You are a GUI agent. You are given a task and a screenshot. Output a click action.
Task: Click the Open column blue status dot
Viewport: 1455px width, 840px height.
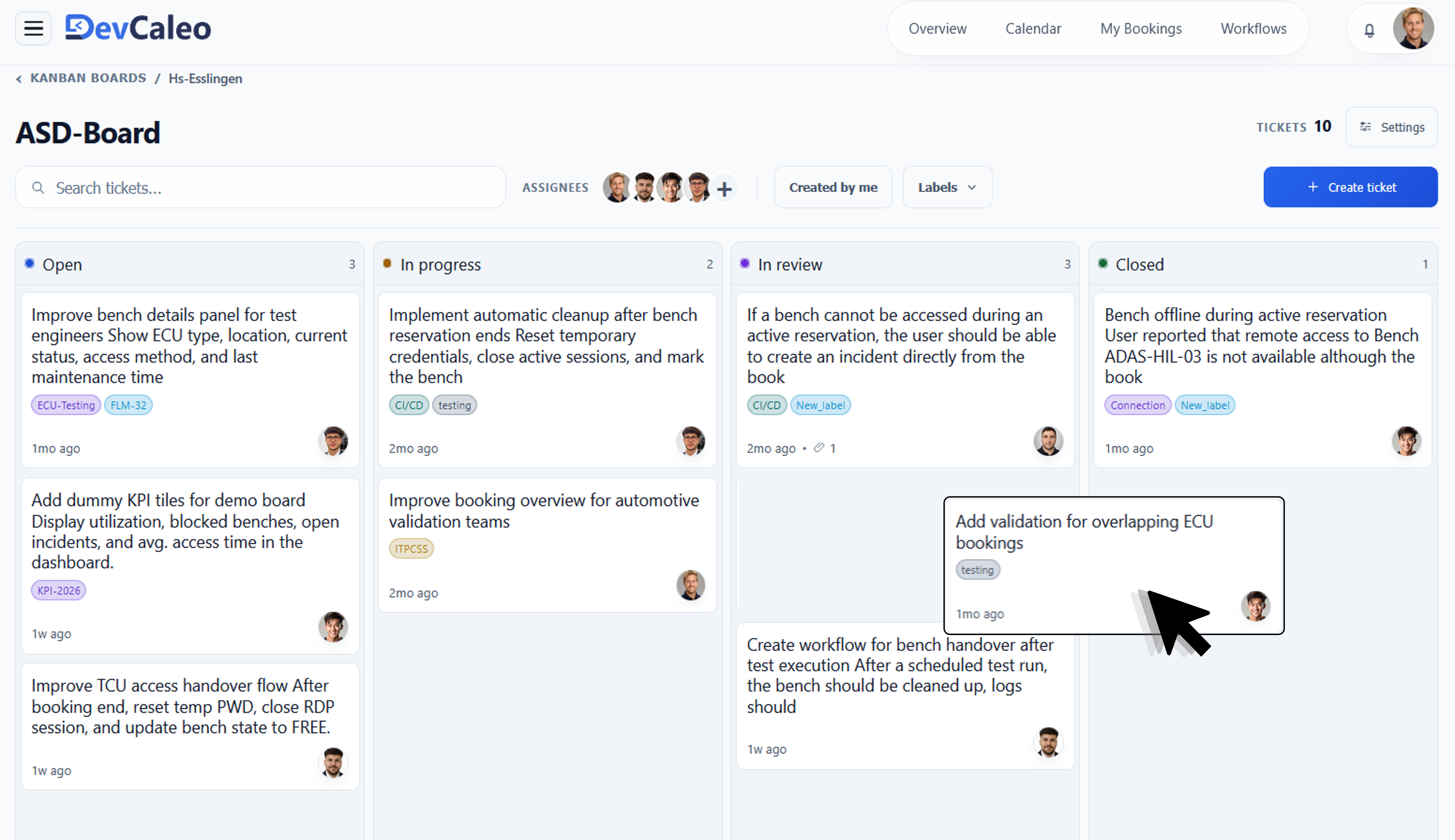[29, 264]
